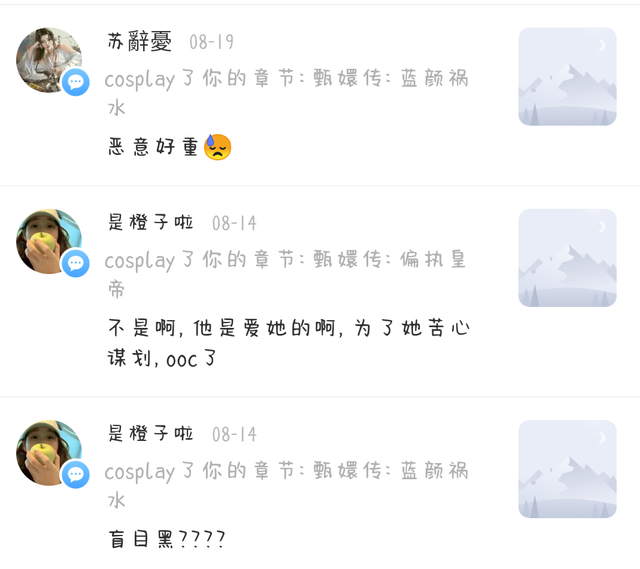View the thumbnail beside the 盲目黑 comment
This screenshot has height=569, width=640.
(567, 469)
